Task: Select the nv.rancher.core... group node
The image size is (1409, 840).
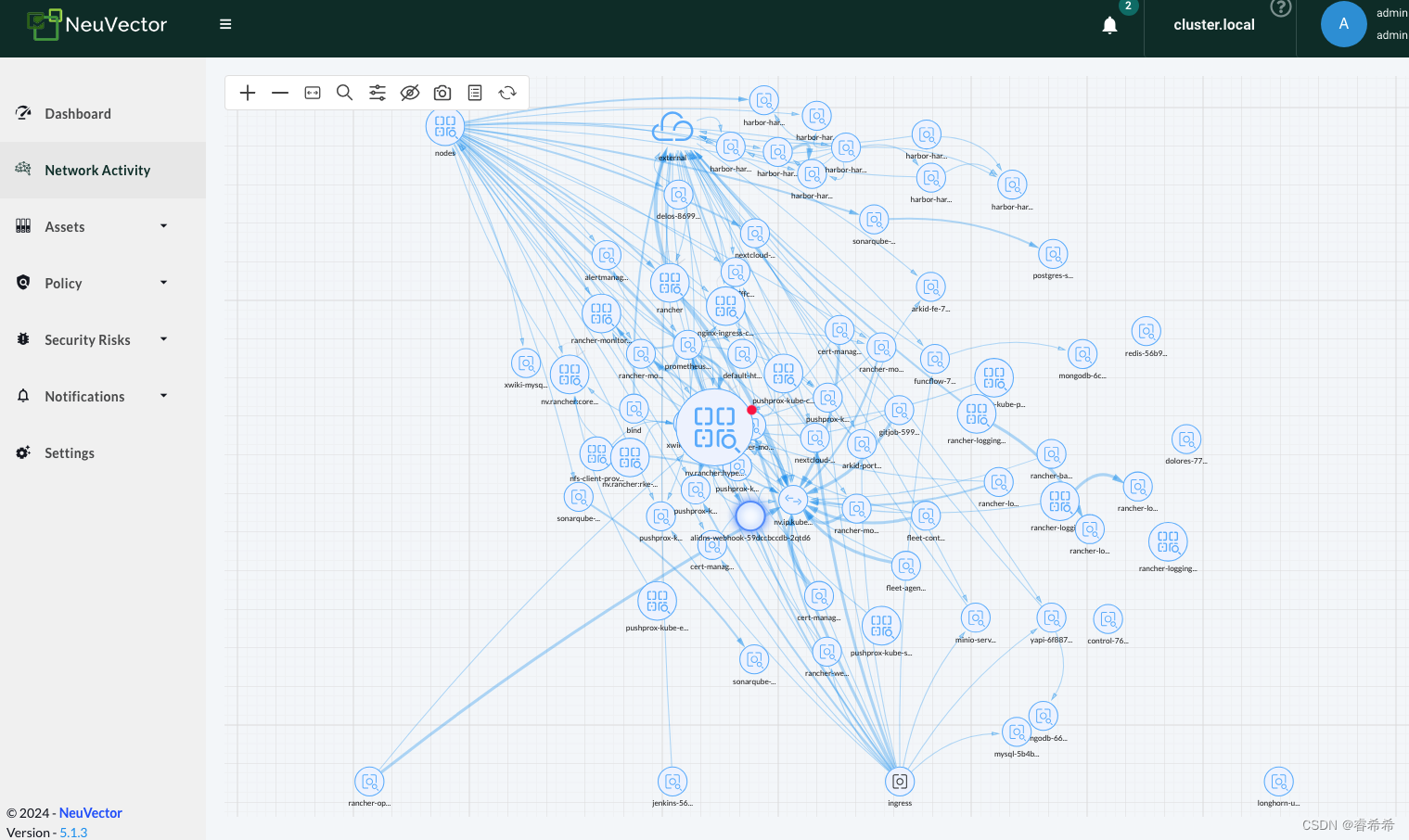Action: point(570,375)
